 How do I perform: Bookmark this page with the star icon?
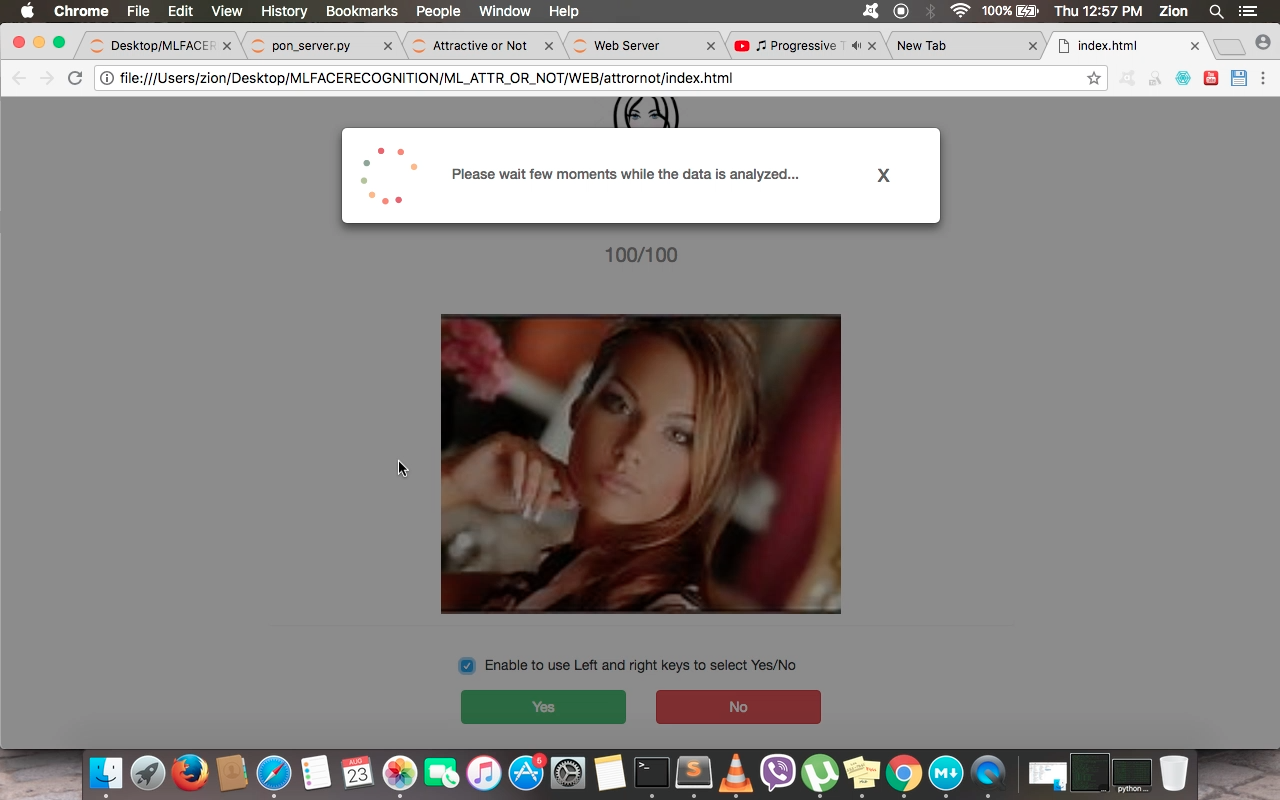coord(1093,78)
